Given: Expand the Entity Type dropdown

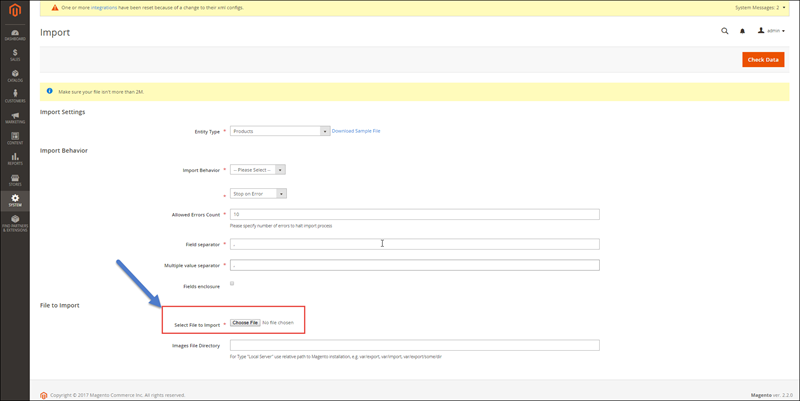Looking at the screenshot, I should click(280, 131).
